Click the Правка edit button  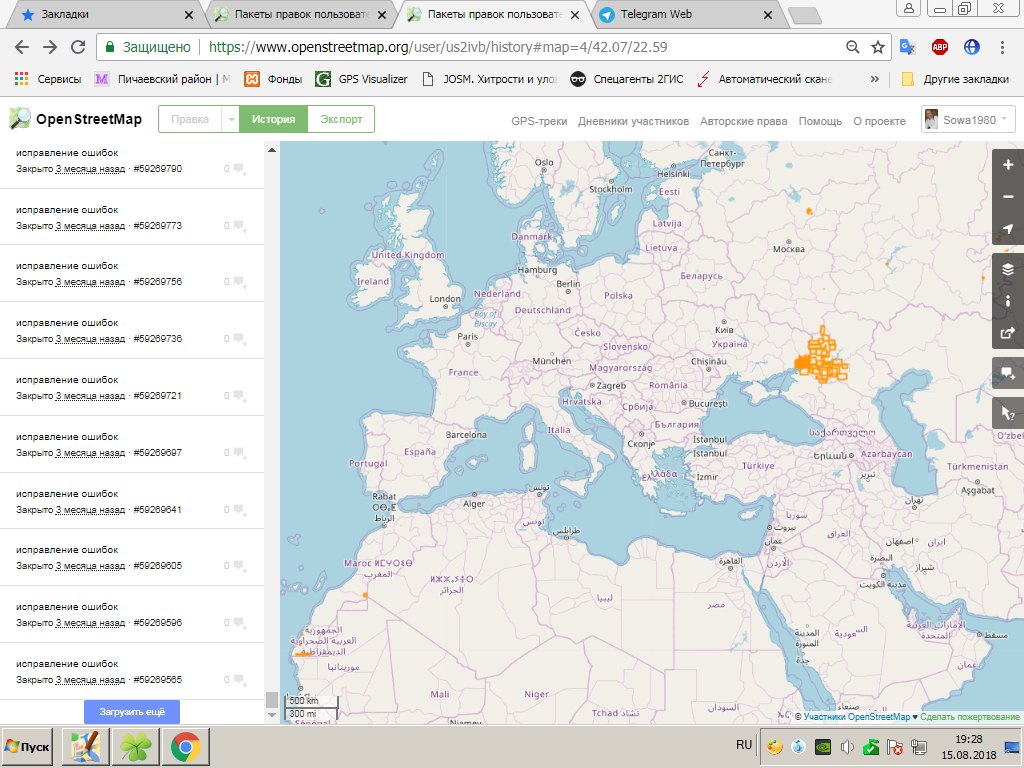190,120
